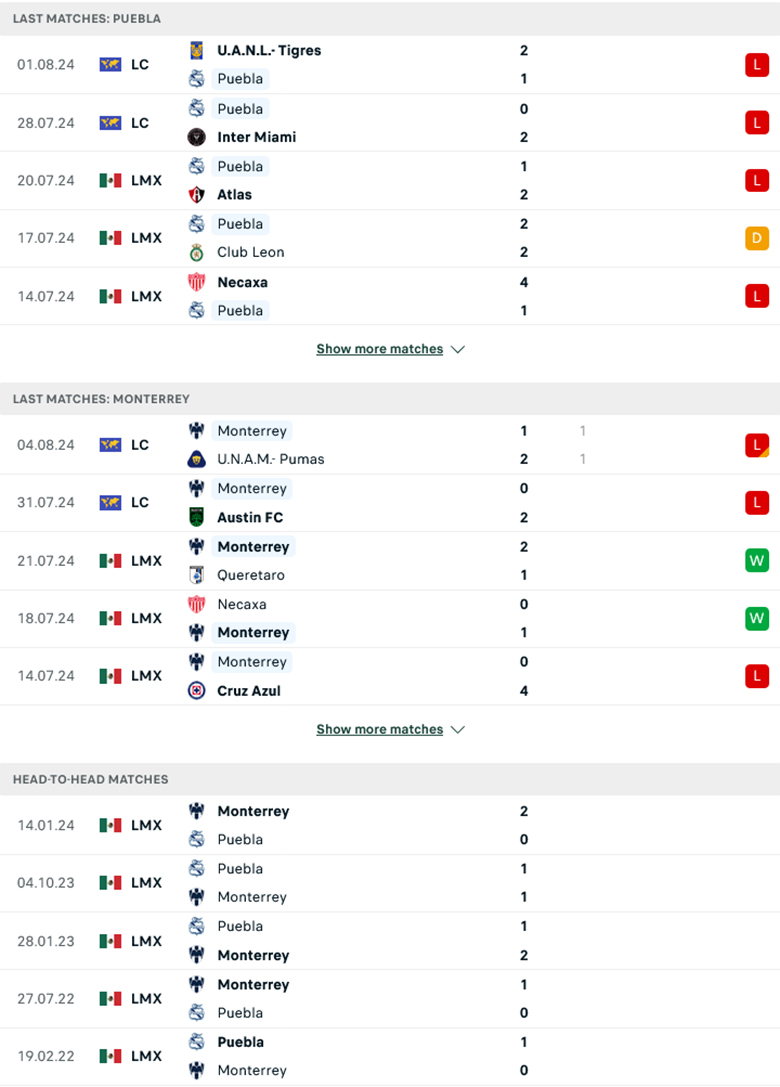Click the Atlas club crest icon
The height and width of the screenshot is (1087, 780).
pyautogui.click(x=196, y=195)
